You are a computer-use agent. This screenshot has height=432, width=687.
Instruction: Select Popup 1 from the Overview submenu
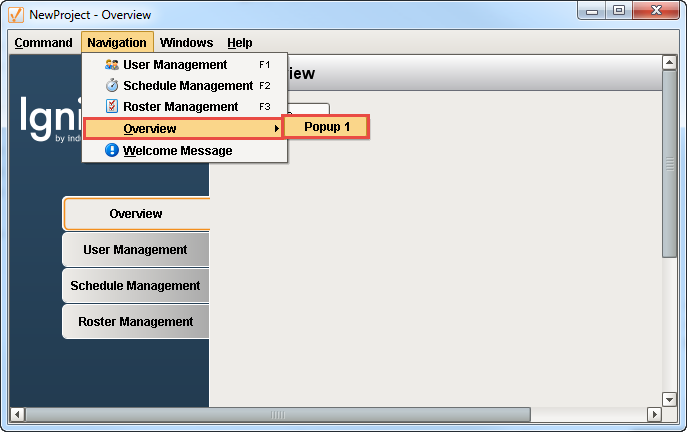coord(327,127)
